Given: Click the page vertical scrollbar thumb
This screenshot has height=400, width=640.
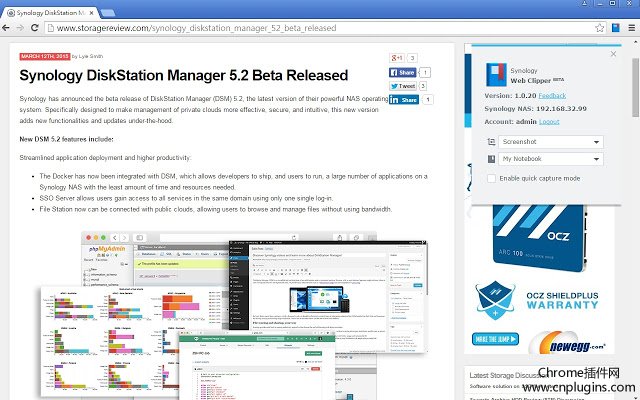Looking at the screenshot, I should click(x=636, y=87).
